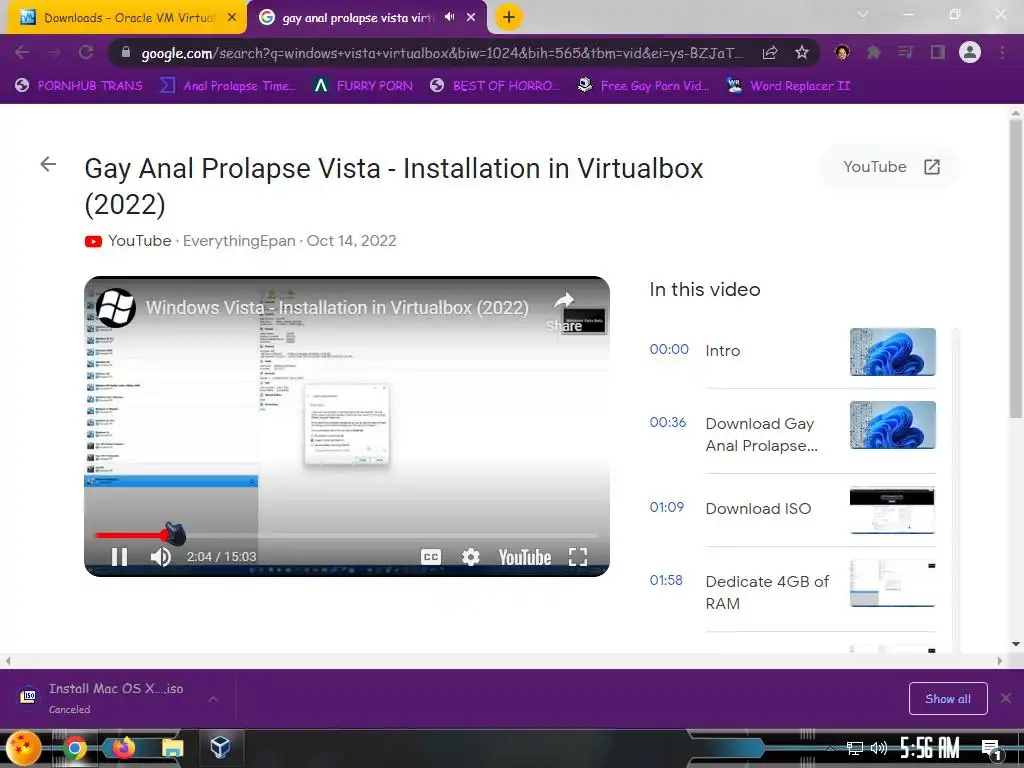Open the Start orb on taskbar
Image resolution: width=1024 pixels, height=768 pixels.
click(23, 748)
